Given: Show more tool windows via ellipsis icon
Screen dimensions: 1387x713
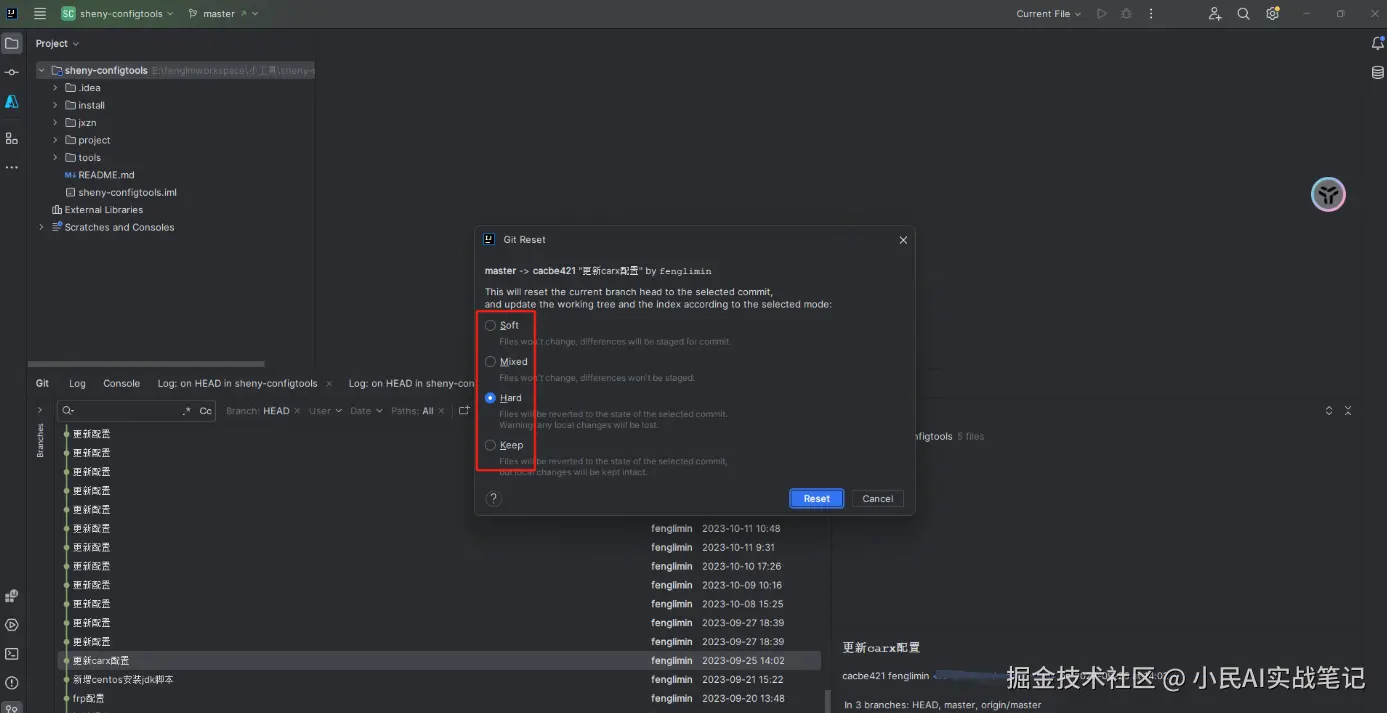Looking at the screenshot, I should pos(12,167).
